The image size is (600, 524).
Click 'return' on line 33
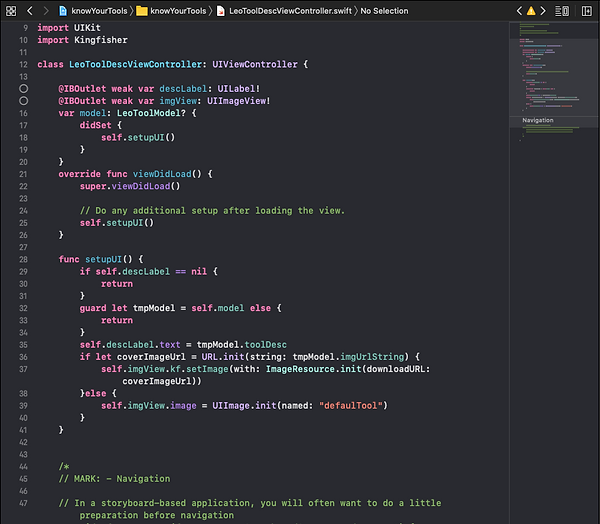117,320
